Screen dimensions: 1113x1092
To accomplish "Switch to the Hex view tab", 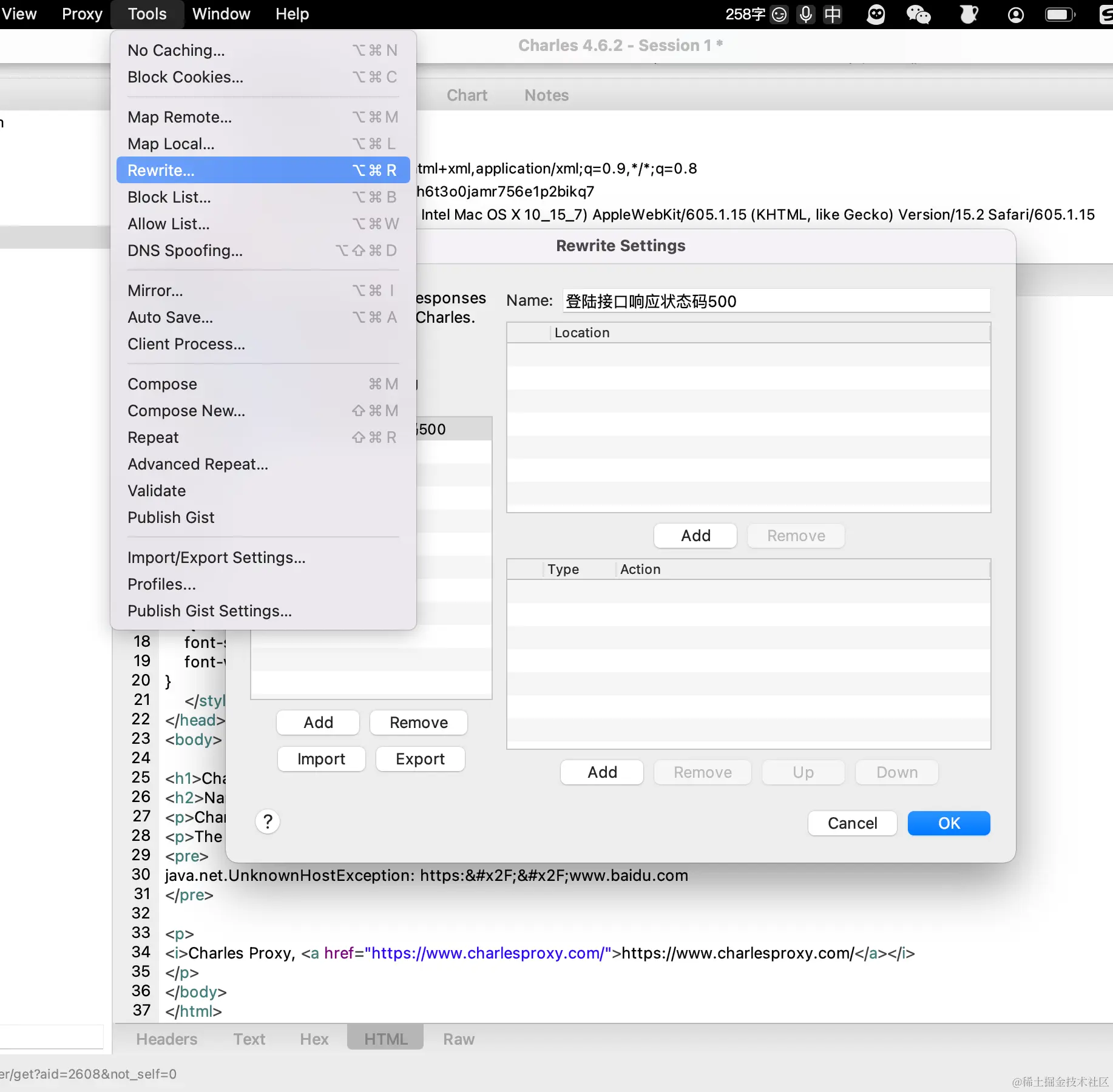I will tap(314, 1039).
